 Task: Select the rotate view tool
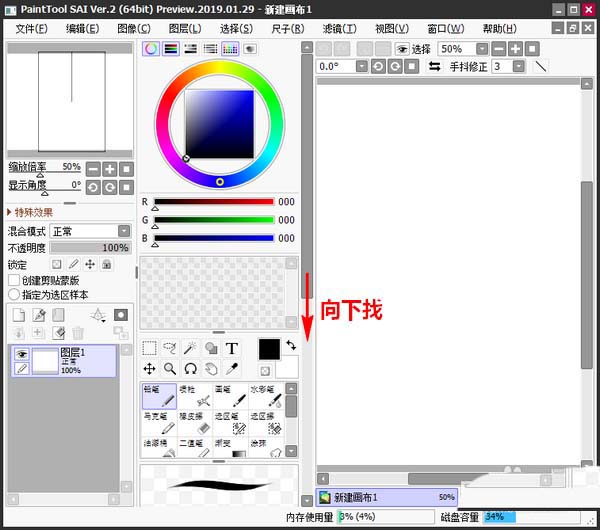(x=190, y=369)
